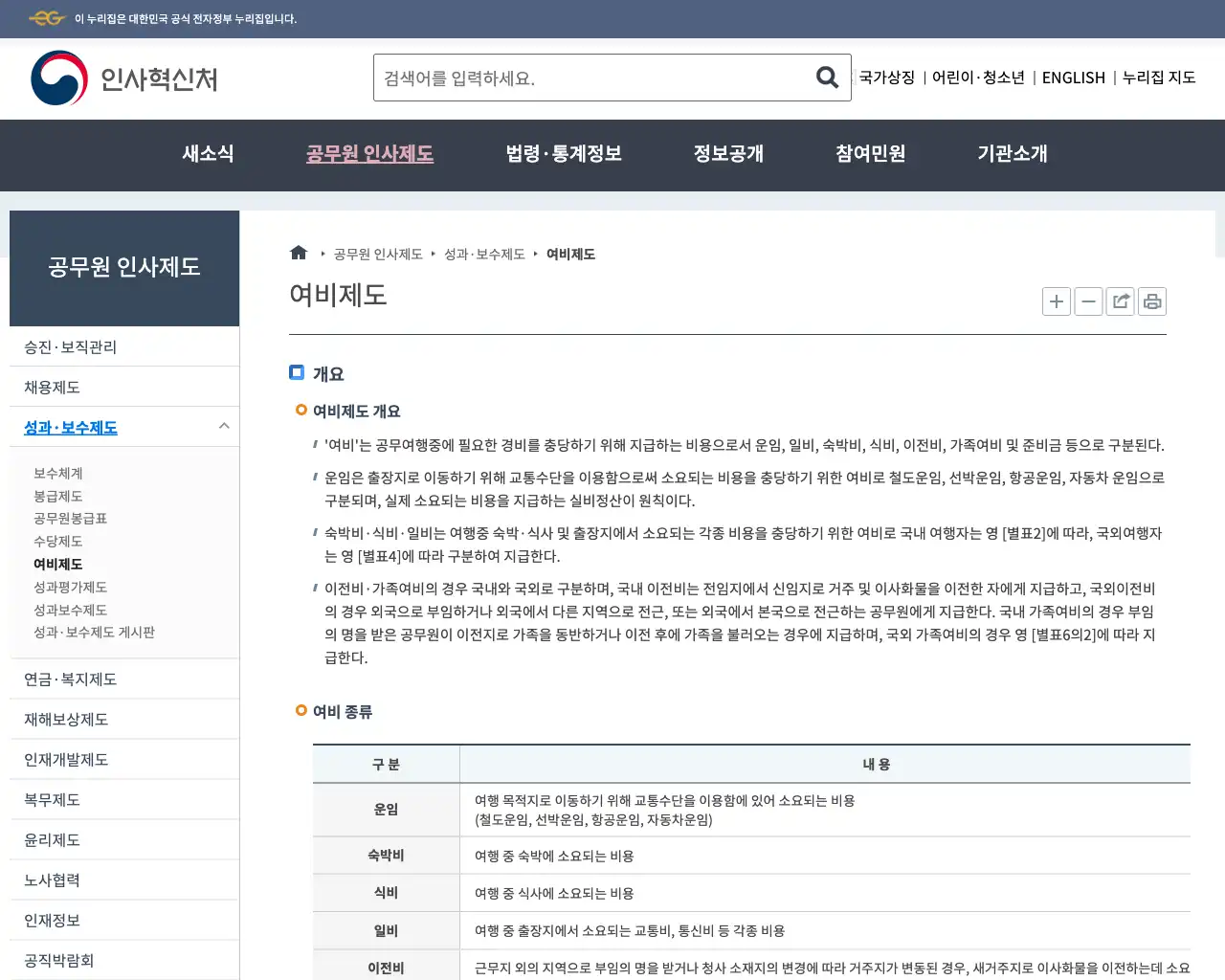The image size is (1225, 980).
Task: Open the 공무원 인사제도 main menu
Action: coord(369,154)
